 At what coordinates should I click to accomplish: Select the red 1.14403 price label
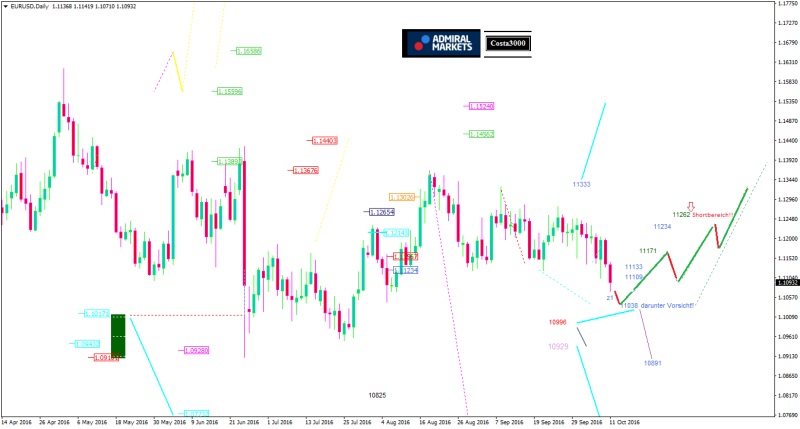[325, 141]
